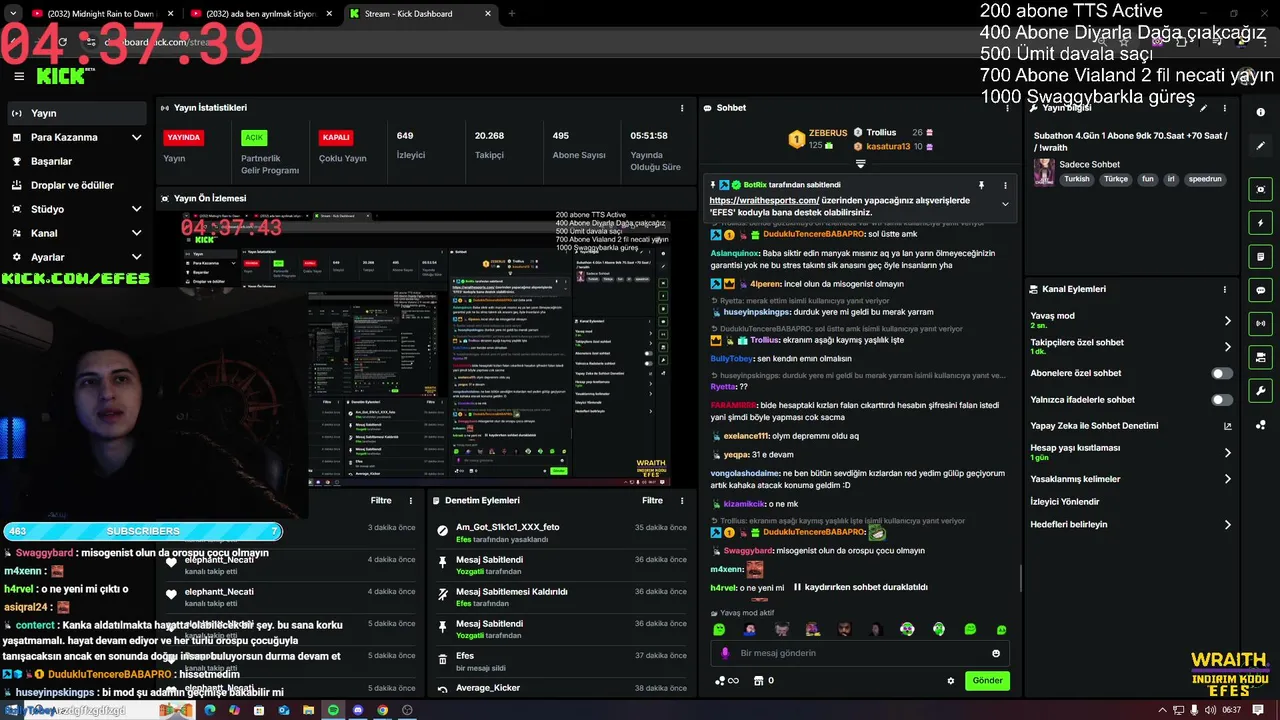Open Takipçilere özel sohbet settings chevron
The image size is (1280, 720).
click(1228, 347)
